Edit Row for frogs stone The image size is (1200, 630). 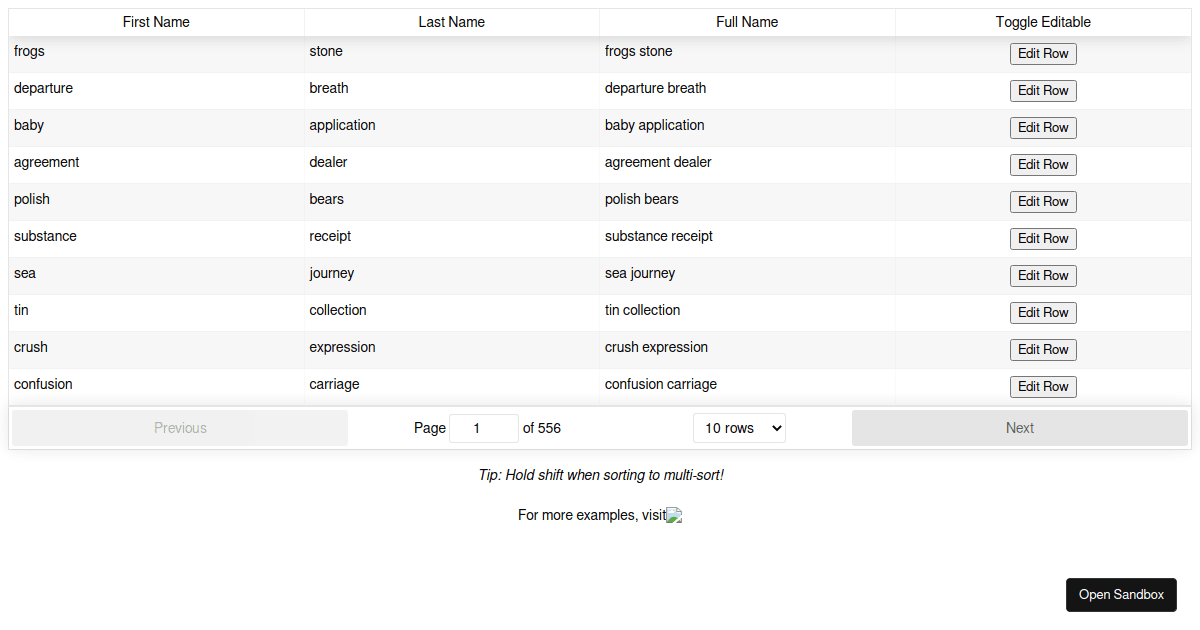click(x=1043, y=53)
